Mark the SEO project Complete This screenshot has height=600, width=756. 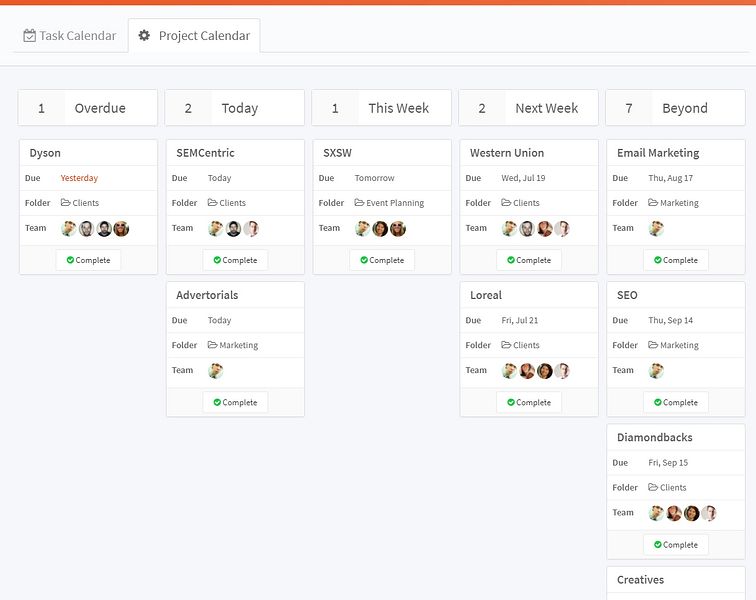coord(676,402)
